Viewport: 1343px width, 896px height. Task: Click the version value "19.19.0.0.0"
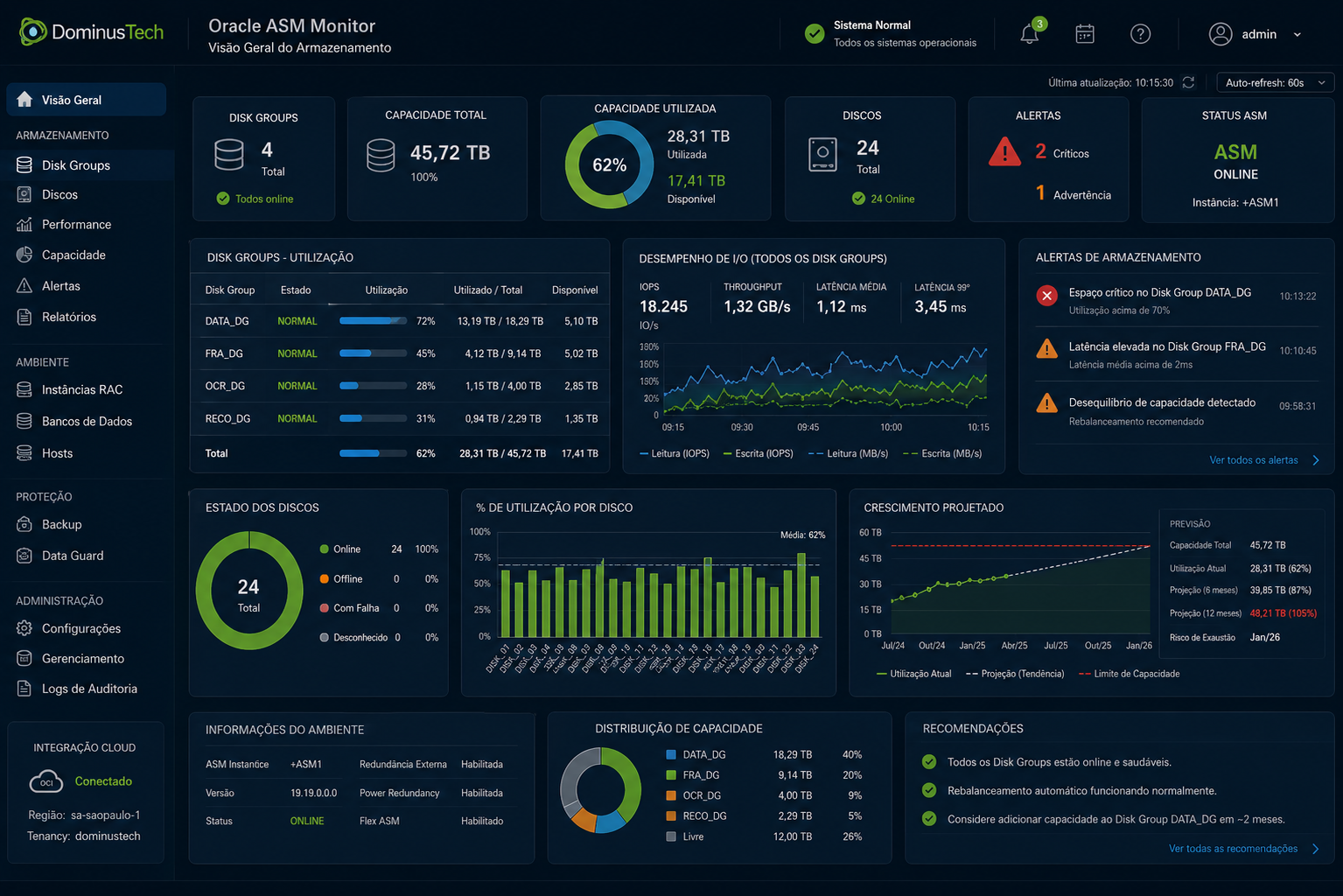(314, 793)
